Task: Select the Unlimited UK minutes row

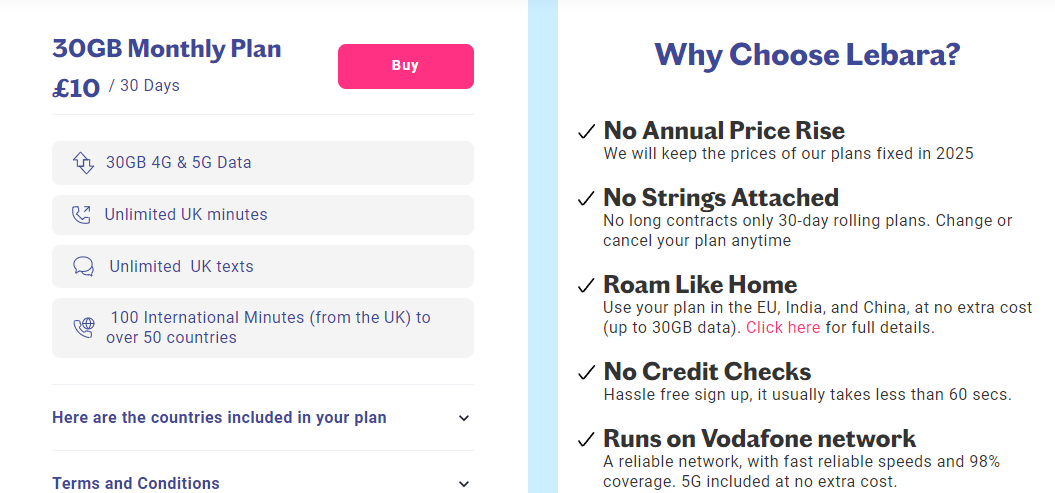Action: [x=263, y=215]
